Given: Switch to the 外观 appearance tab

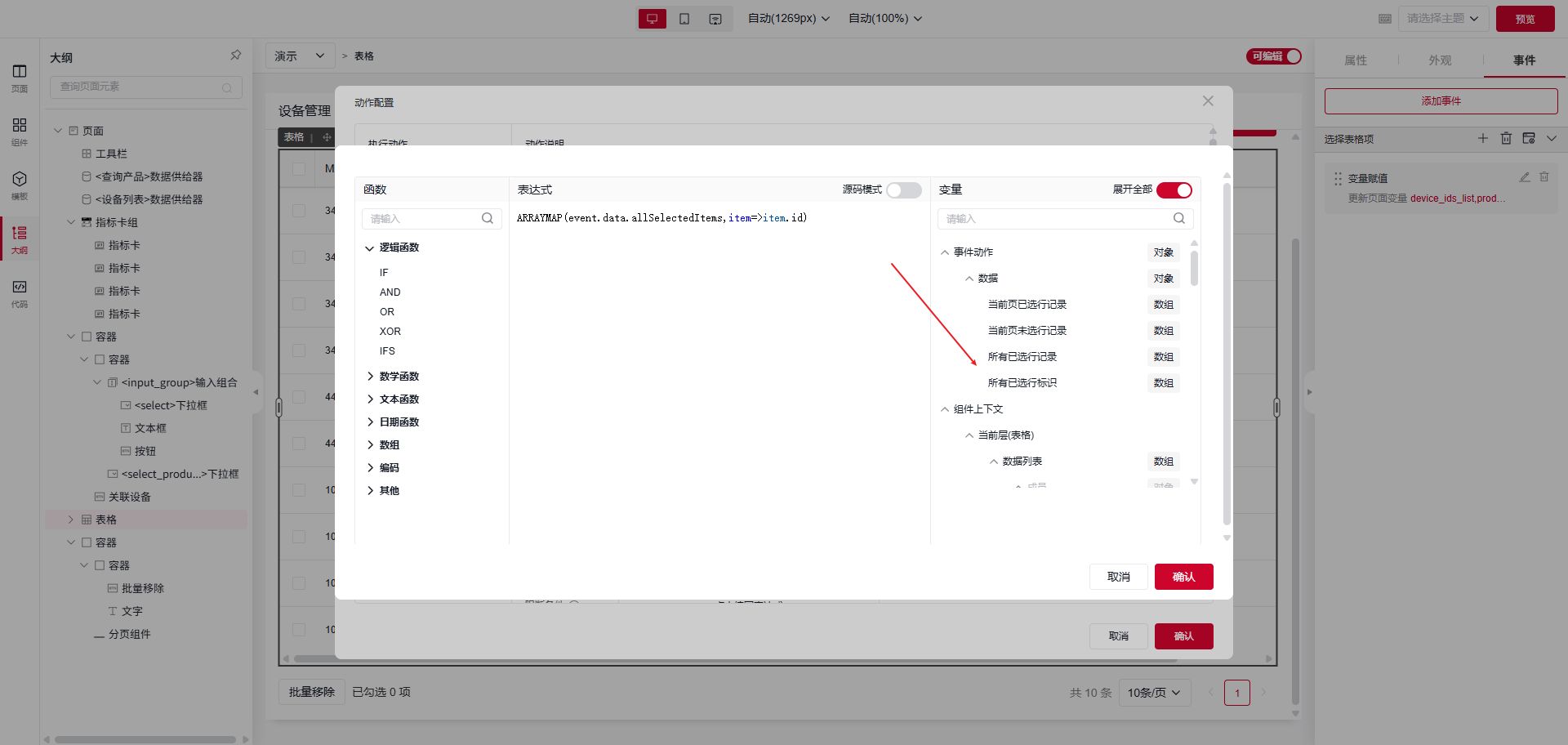Looking at the screenshot, I should 1440,60.
